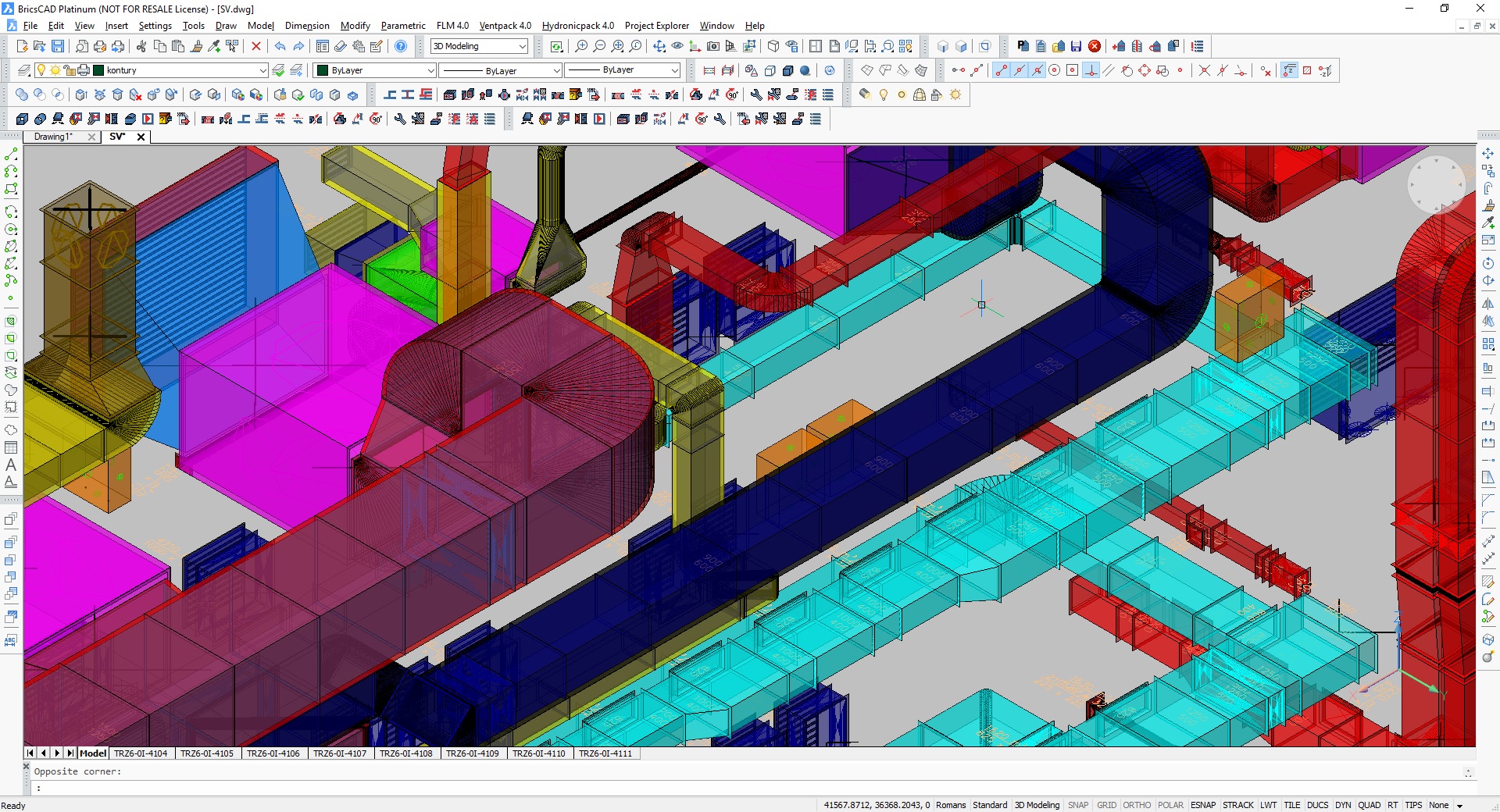Click the light bulb rendering icon

(883, 95)
